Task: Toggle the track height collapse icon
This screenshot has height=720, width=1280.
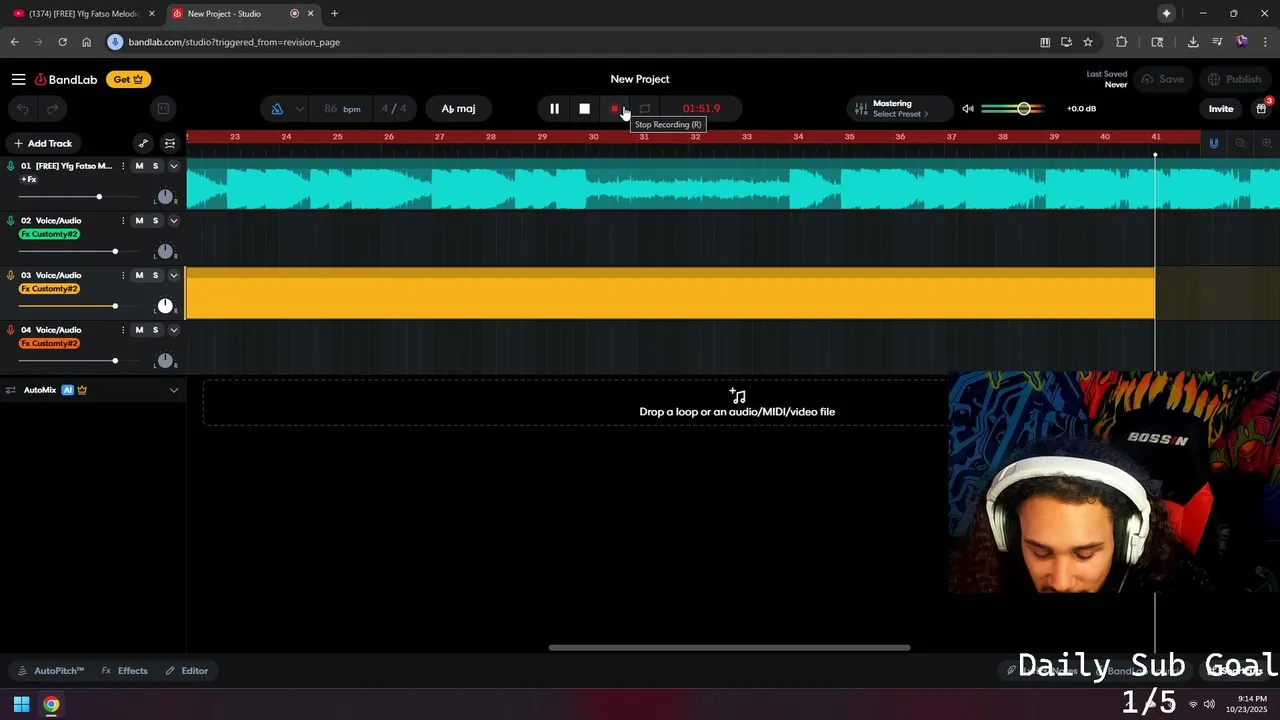Action: pyautogui.click(x=170, y=143)
